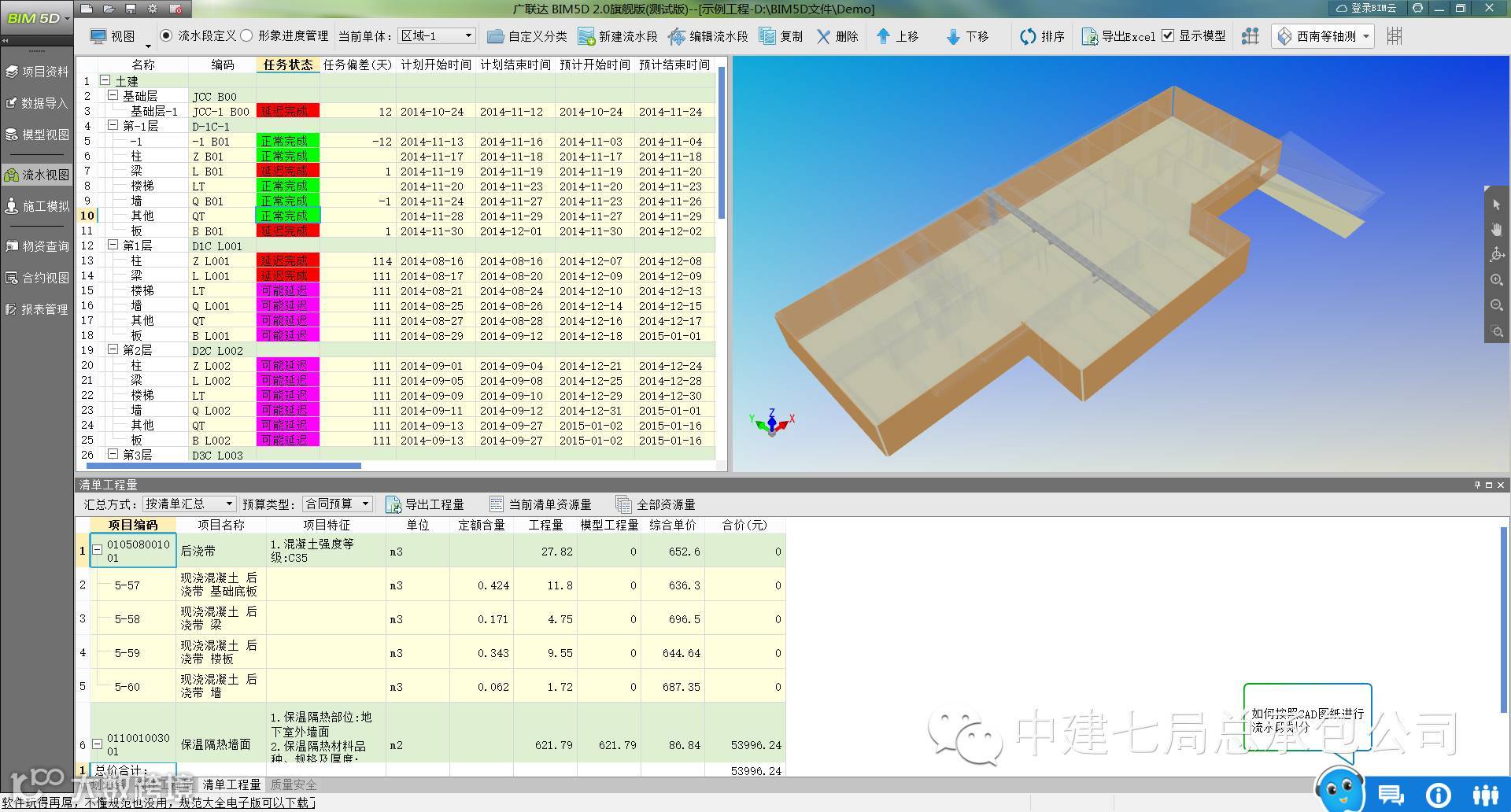
Task: Click the 视图 monitor toolbar button
Action: tap(113, 36)
